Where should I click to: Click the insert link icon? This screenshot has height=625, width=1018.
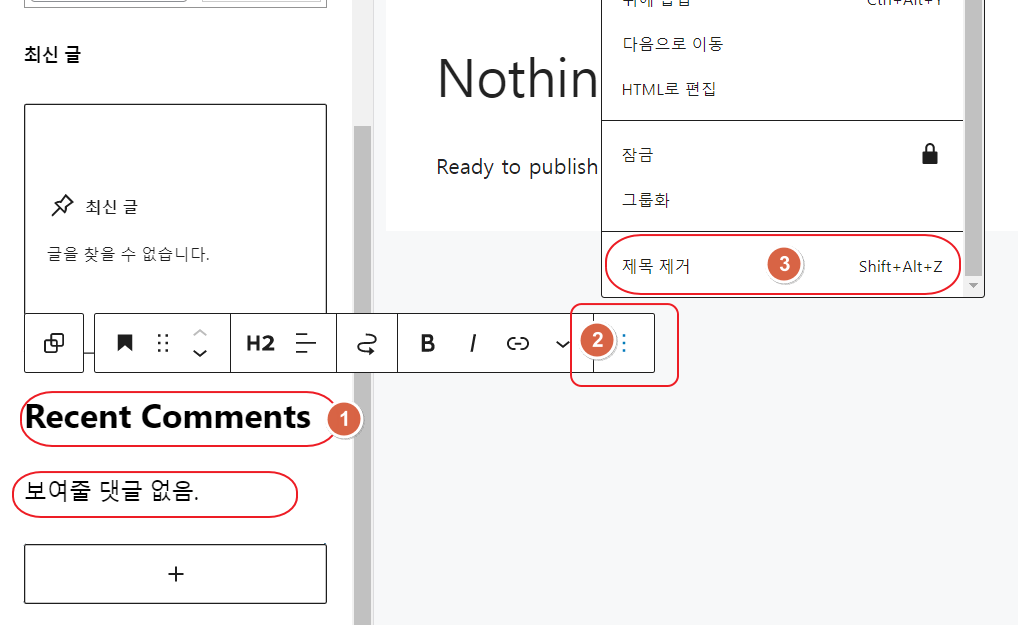pyautogui.click(x=518, y=343)
